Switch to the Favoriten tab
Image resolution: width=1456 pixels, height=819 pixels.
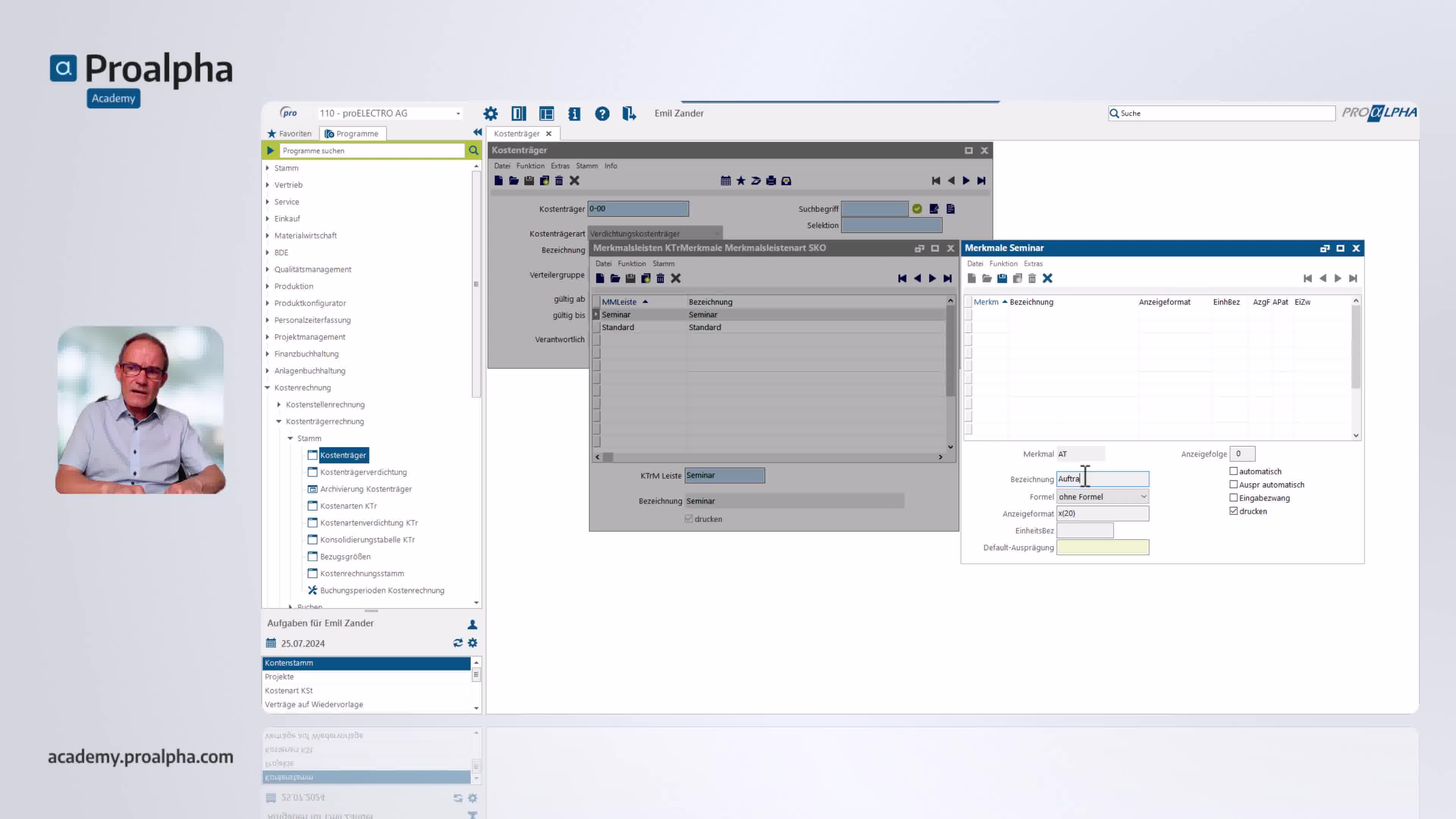(289, 133)
